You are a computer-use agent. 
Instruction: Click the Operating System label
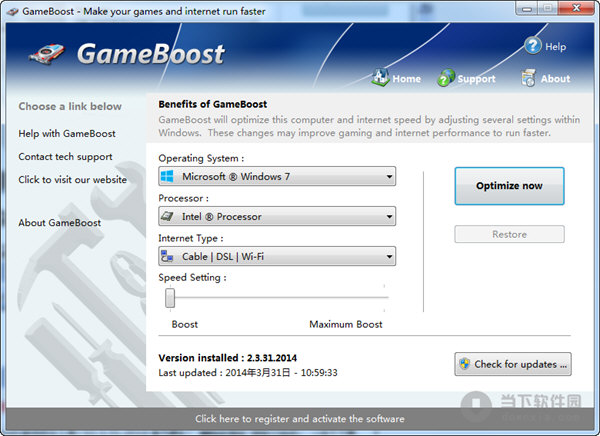201,158
